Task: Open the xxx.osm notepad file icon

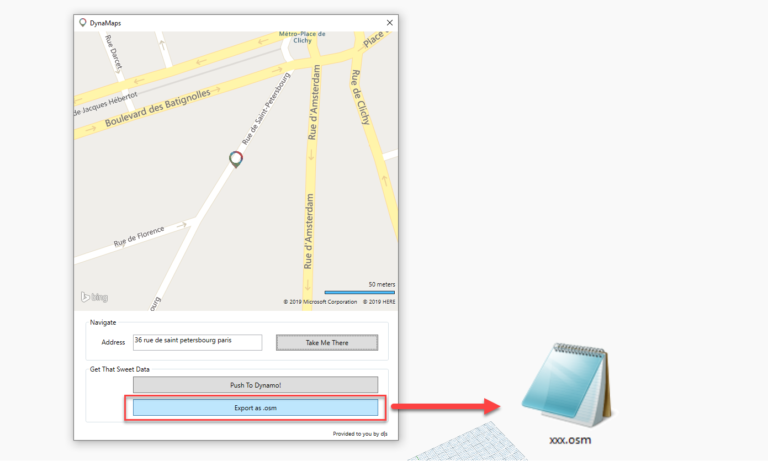Action: [x=568, y=385]
